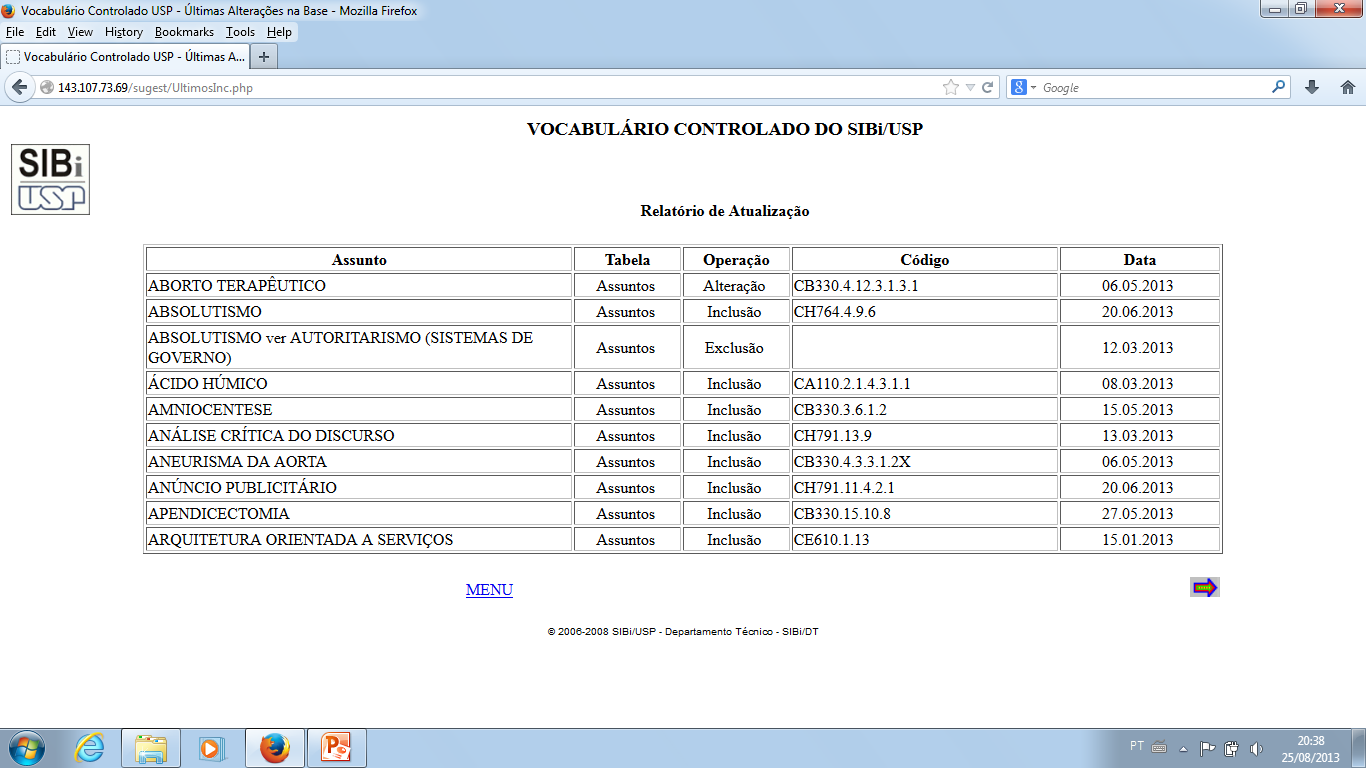Click code CE610.1.13
1366x768 pixels.
[831, 540]
